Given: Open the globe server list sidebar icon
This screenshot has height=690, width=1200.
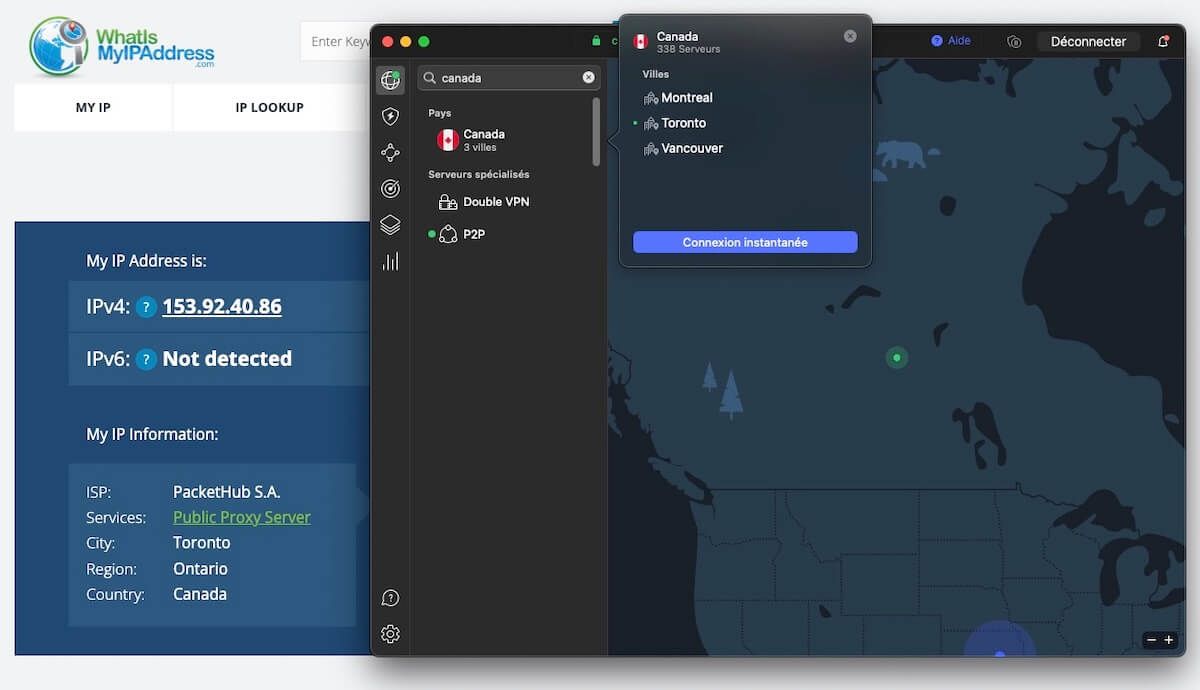Looking at the screenshot, I should (390, 81).
